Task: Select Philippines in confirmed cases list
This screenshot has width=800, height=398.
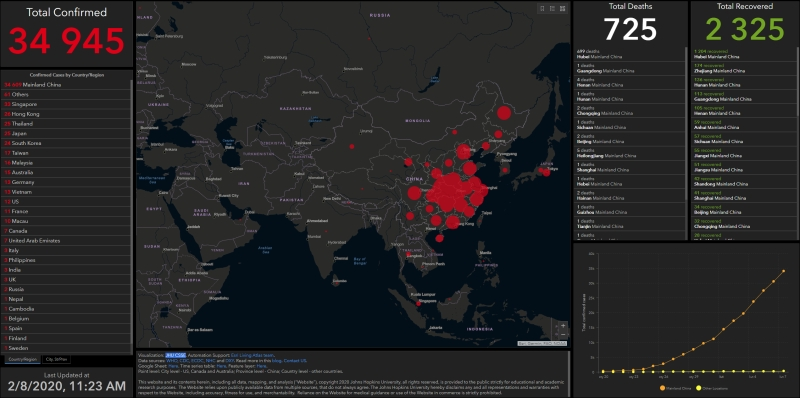Action: click(x=66, y=260)
